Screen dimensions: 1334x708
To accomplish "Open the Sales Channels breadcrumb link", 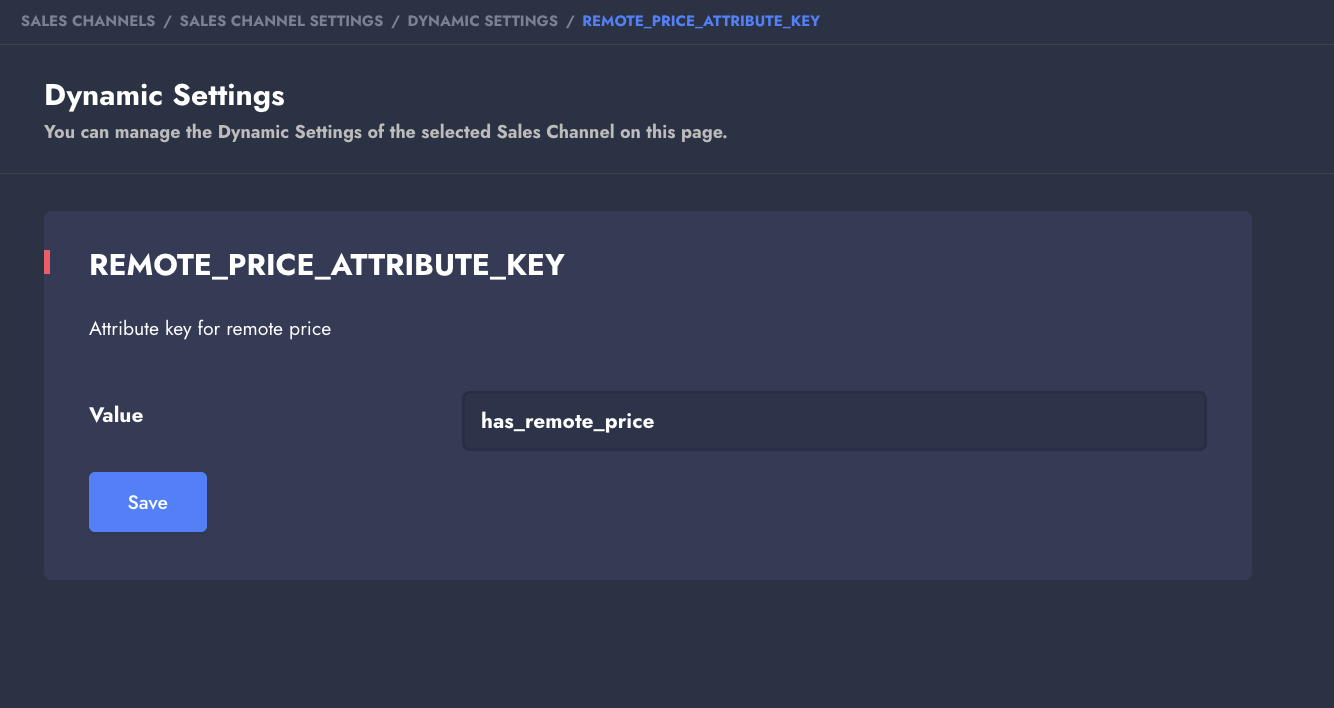I will point(88,21).
